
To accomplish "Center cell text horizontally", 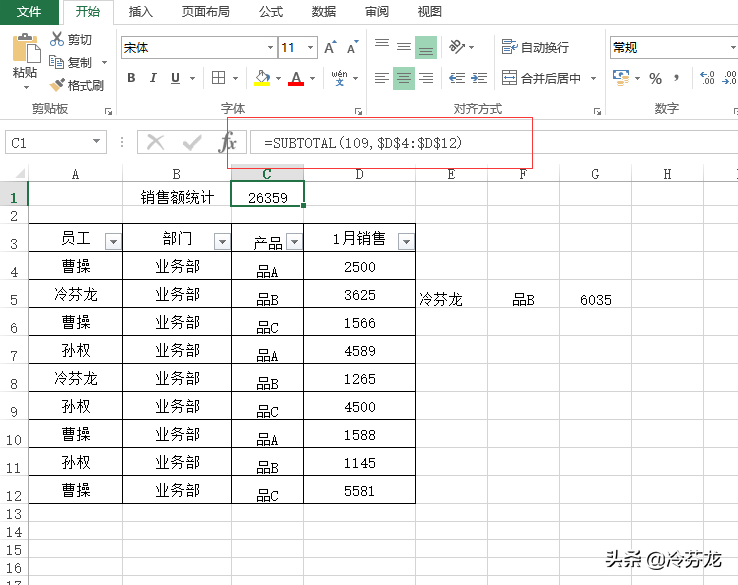I will [404, 78].
